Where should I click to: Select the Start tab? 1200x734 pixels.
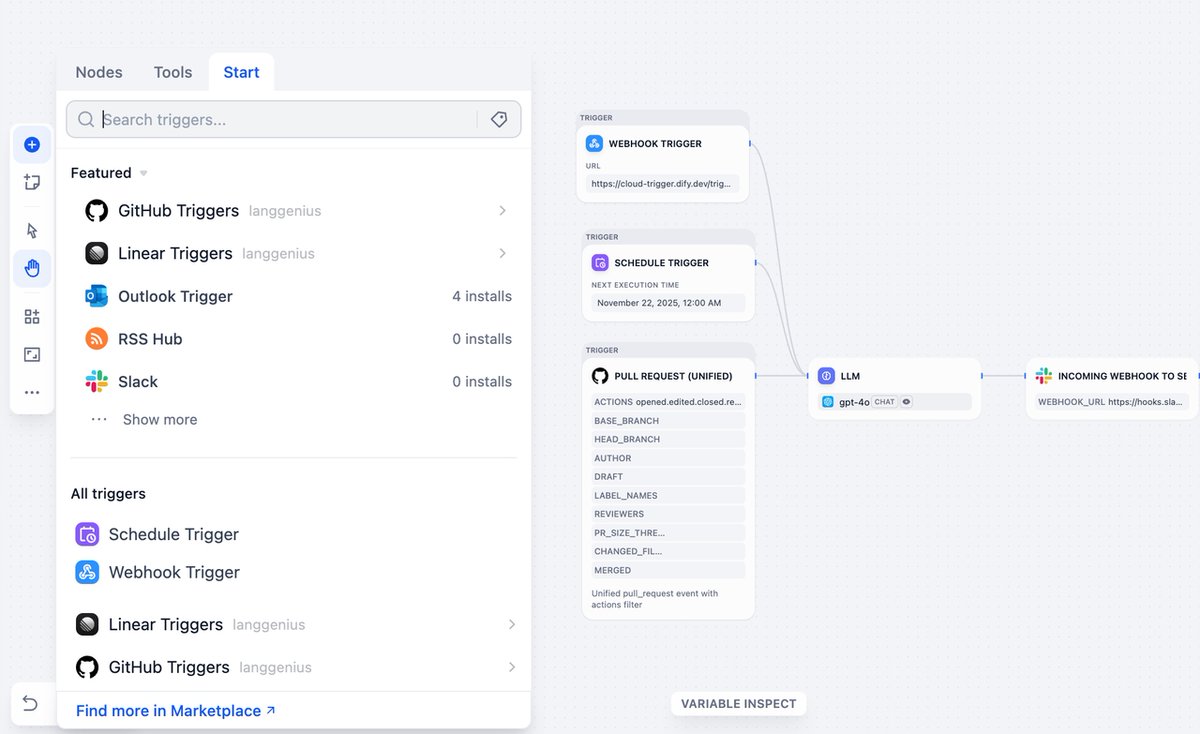(241, 72)
